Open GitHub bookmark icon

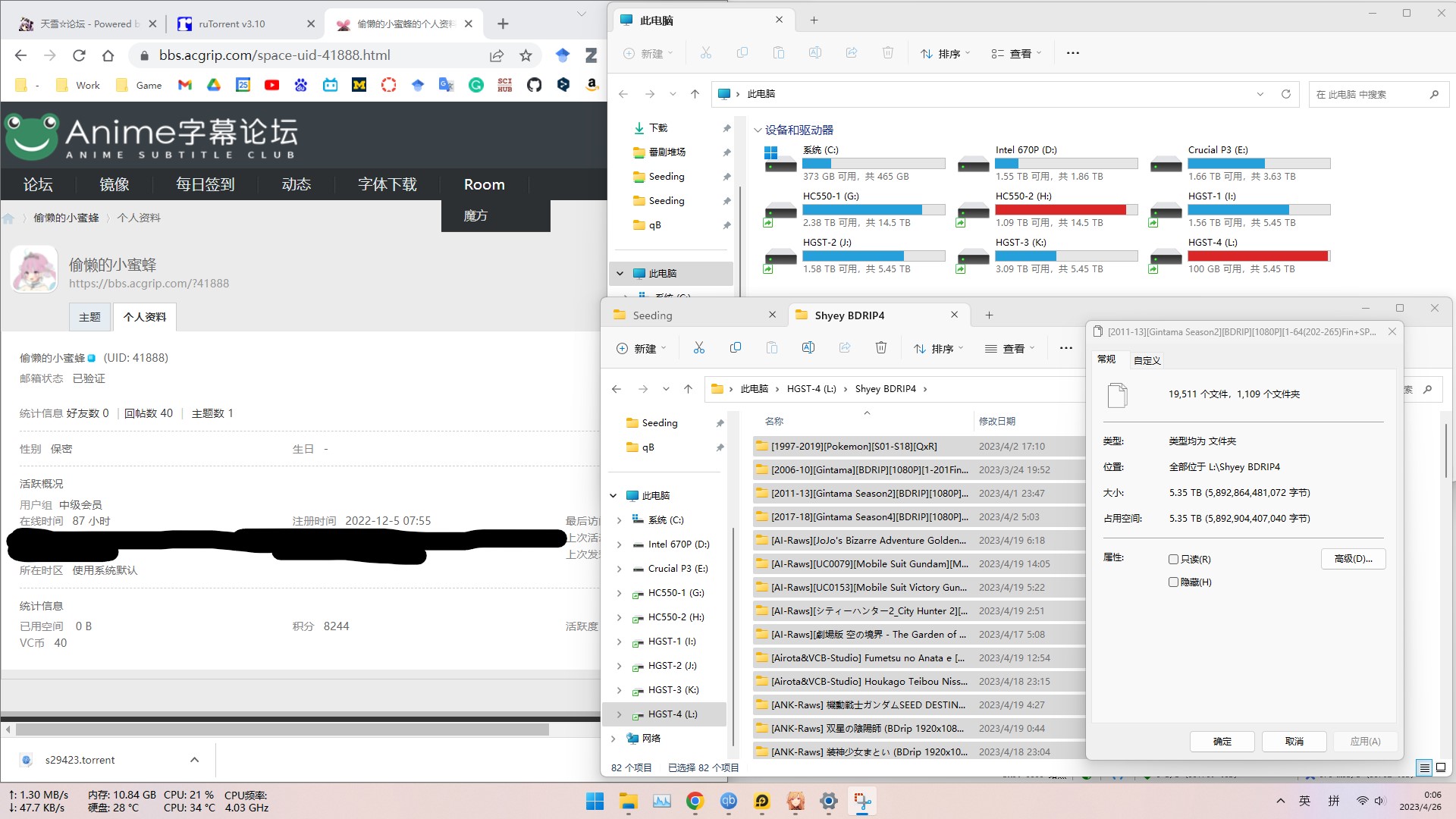[x=535, y=85]
